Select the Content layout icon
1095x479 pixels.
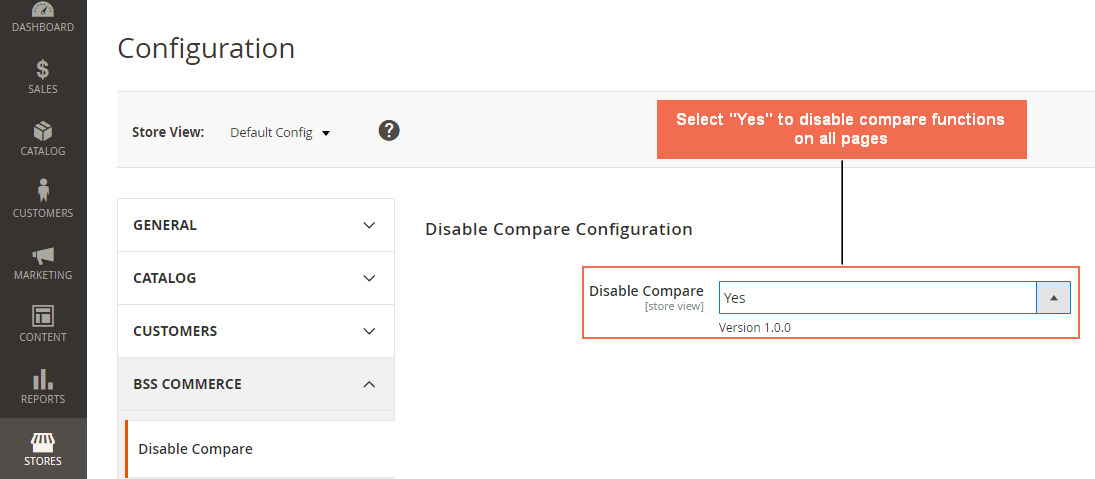click(x=43, y=316)
